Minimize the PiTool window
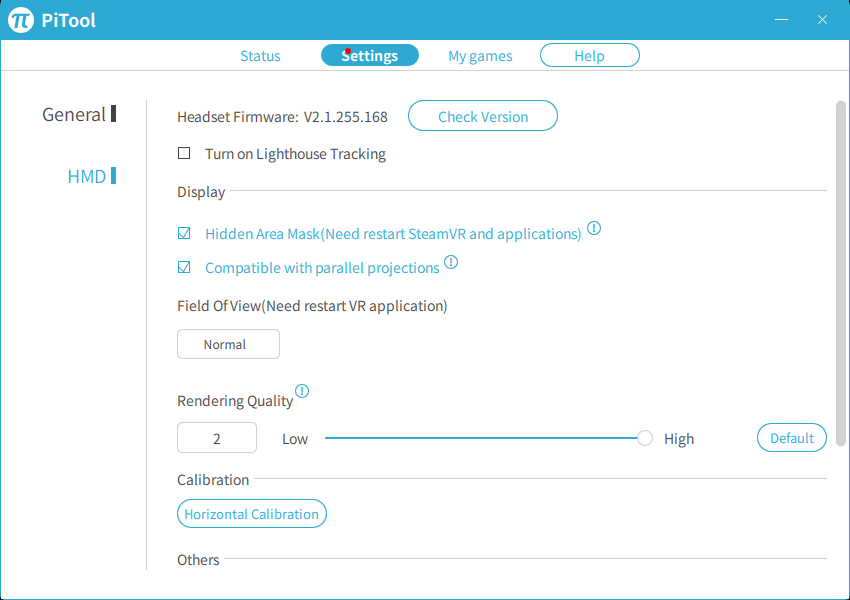The width and height of the screenshot is (850, 600). pos(782,20)
